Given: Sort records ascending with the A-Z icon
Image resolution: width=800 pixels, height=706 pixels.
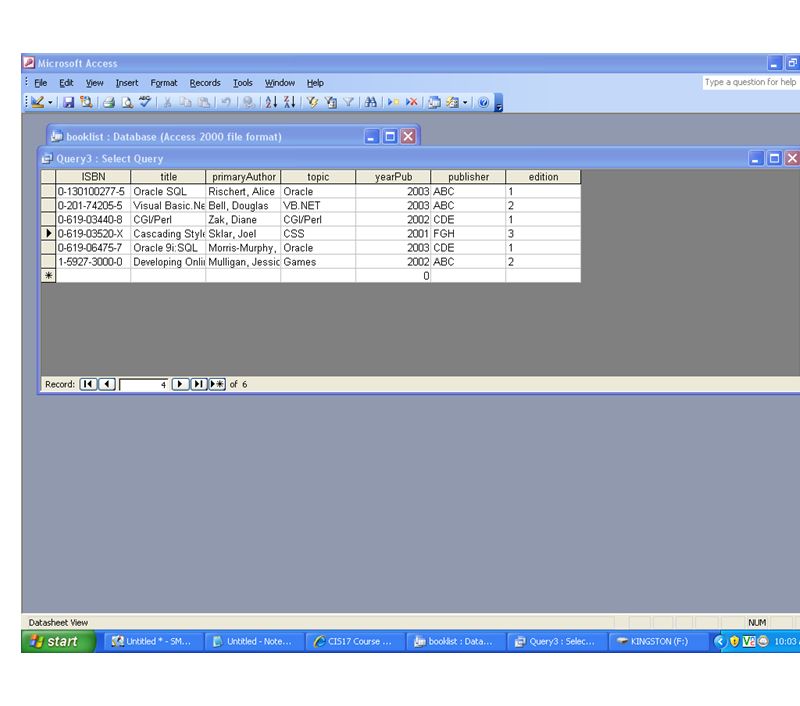Looking at the screenshot, I should point(271,102).
